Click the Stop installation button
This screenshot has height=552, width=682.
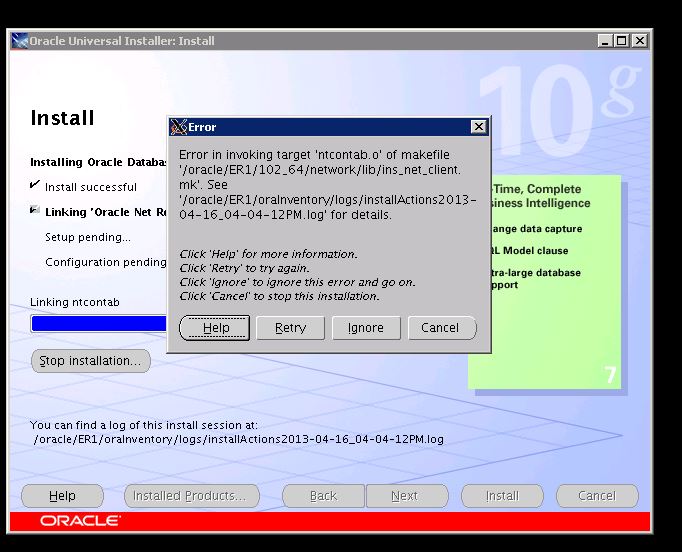[x=90, y=361]
